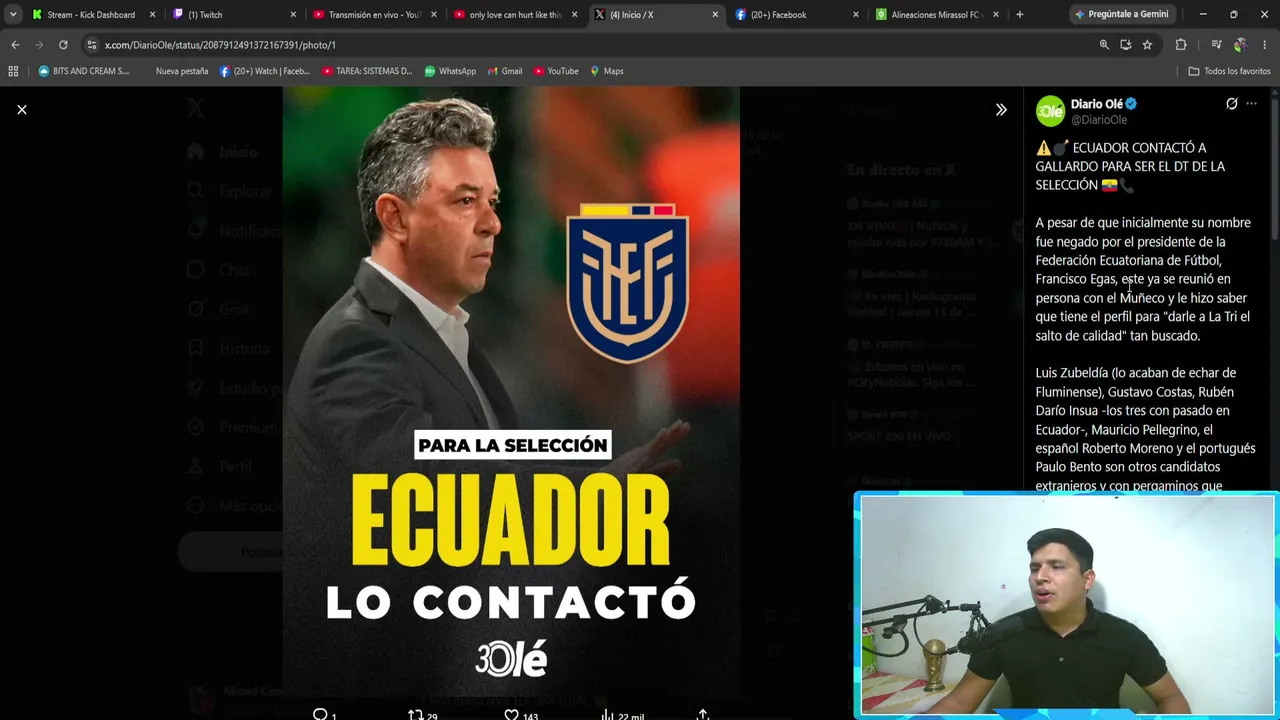Click the webcam overlay video

[x=1066, y=605]
